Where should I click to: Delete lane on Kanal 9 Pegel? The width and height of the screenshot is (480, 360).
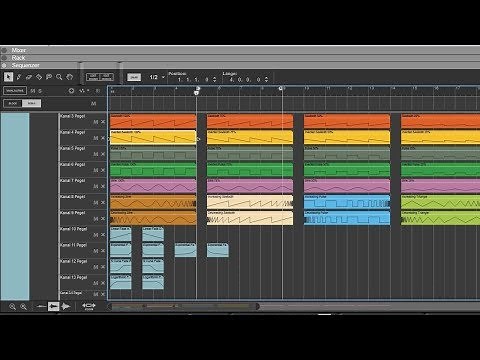(103, 219)
